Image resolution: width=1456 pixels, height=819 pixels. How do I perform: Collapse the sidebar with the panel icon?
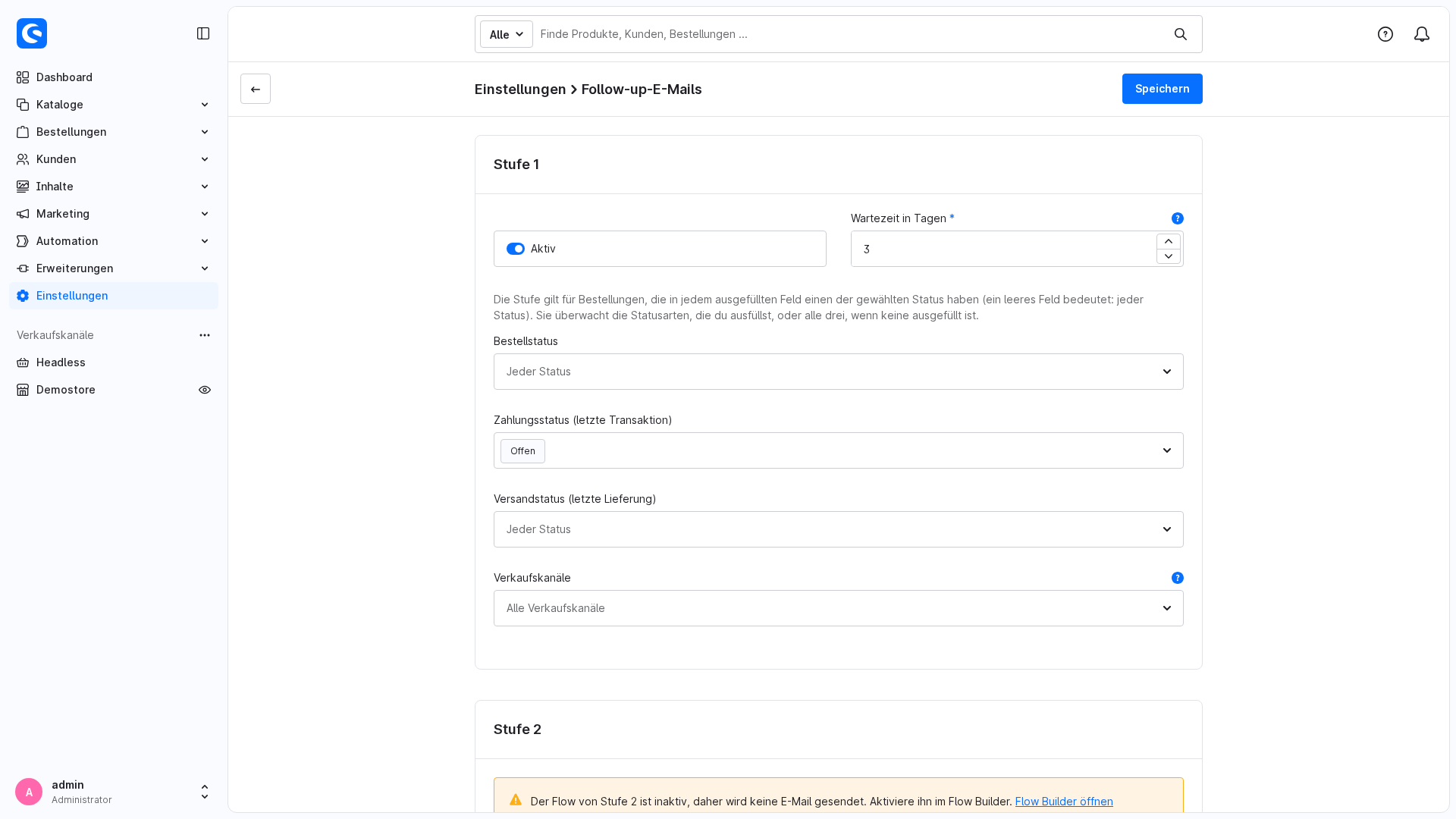203,33
